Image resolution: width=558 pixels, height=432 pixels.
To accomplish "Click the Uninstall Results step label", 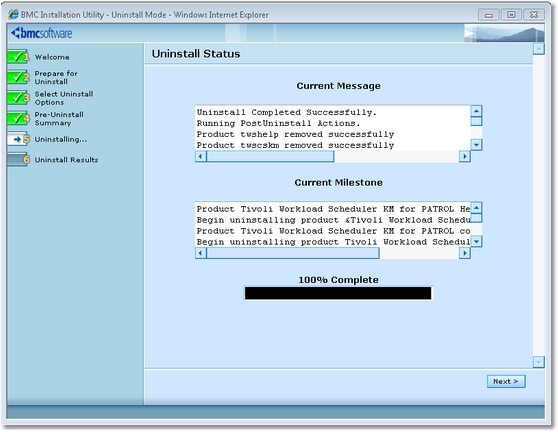I will tap(66, 160).
